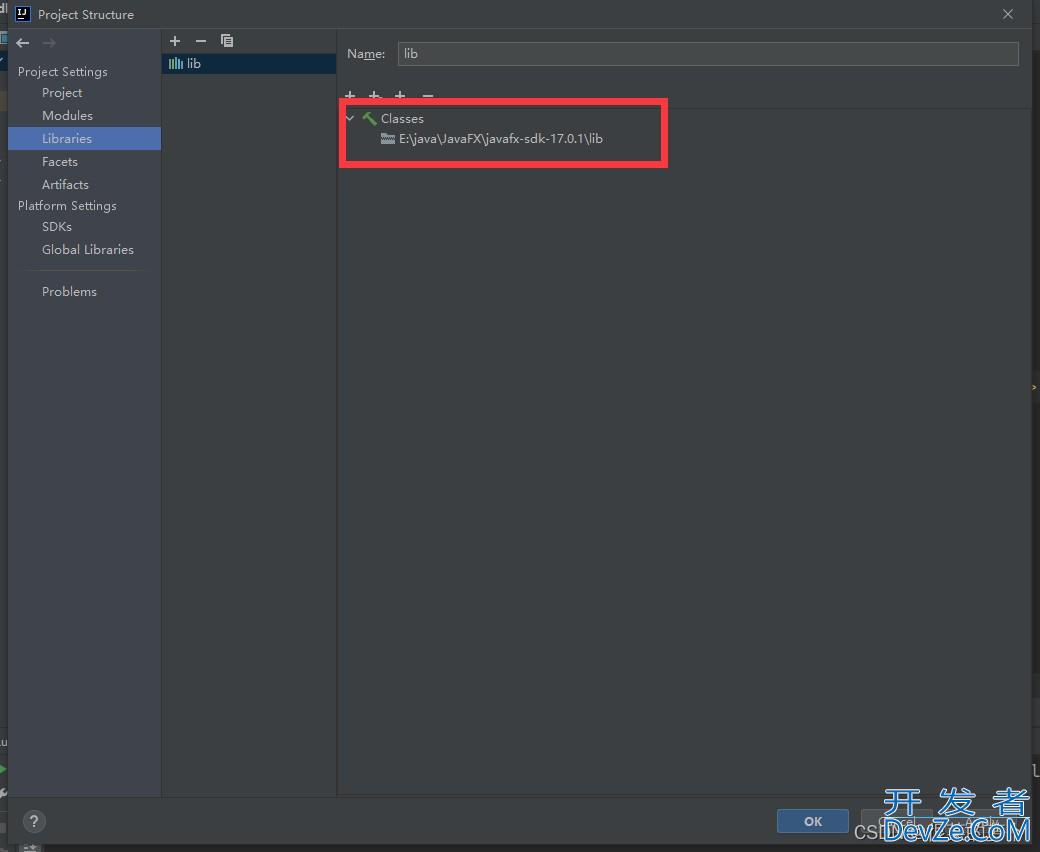
Task: Open the SDKs platform settings
Action: 57,227
